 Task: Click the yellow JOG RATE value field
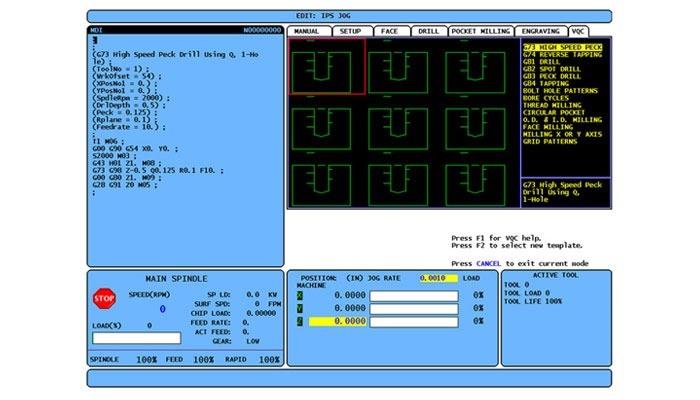pos(439,278)
